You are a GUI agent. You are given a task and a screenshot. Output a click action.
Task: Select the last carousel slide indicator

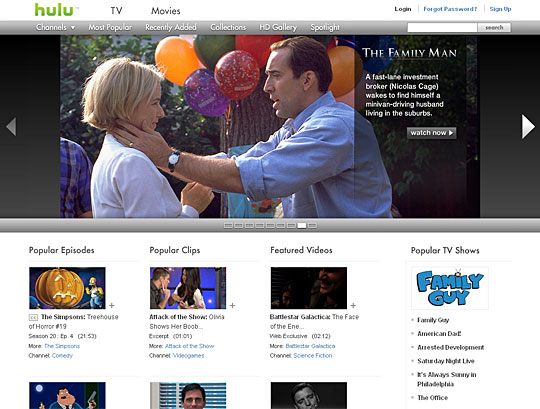tap(312, 226)
